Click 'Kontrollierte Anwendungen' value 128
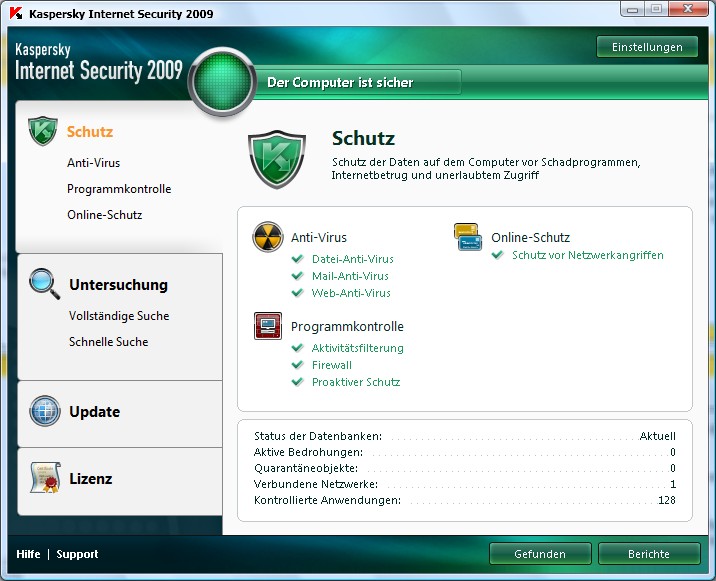This screenshot has width=716, height=581. coord(667,500)
